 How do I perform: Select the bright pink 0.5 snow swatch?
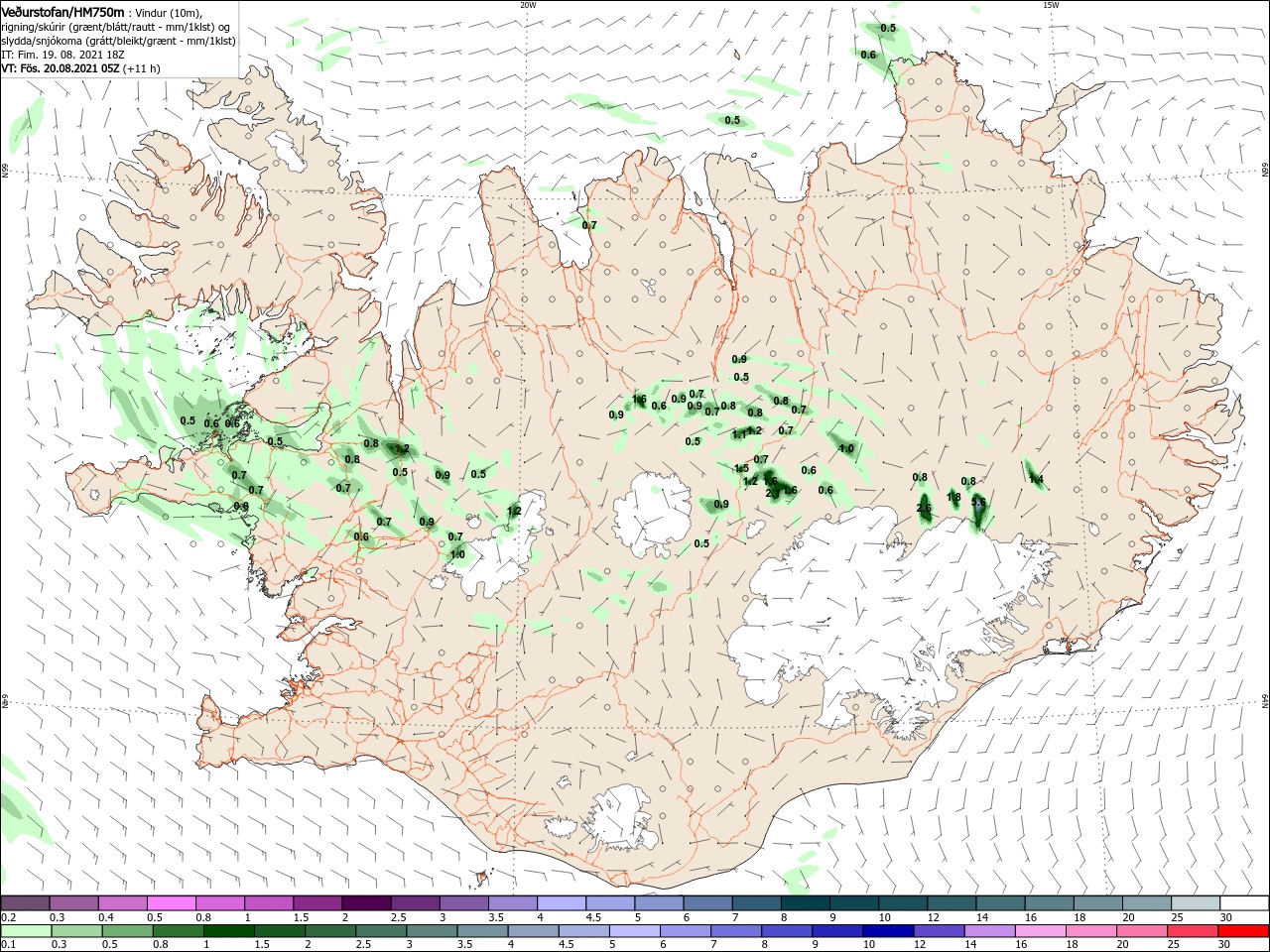point(172,903)
